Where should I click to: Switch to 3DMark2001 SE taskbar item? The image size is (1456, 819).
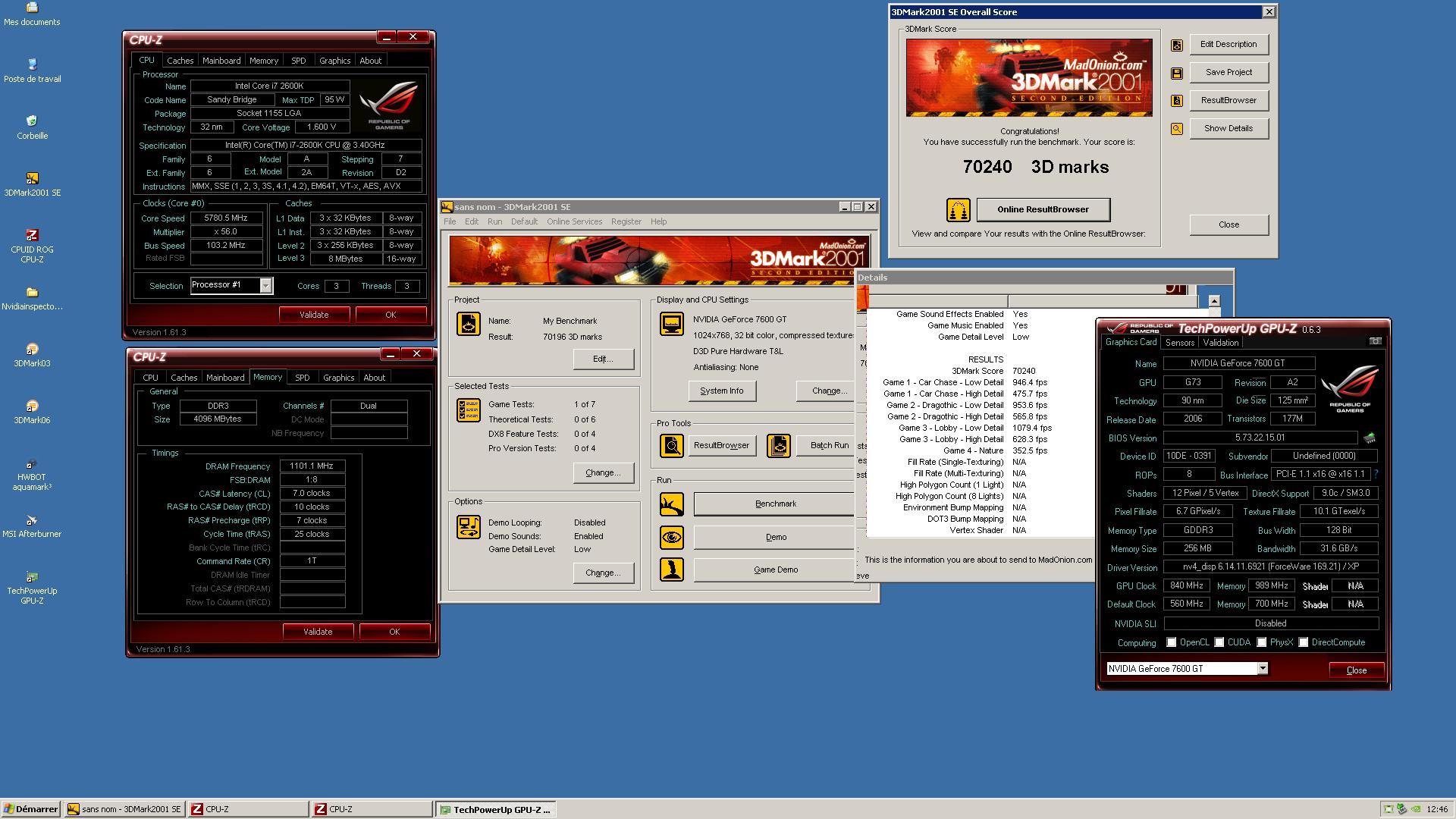pos(124,810)
